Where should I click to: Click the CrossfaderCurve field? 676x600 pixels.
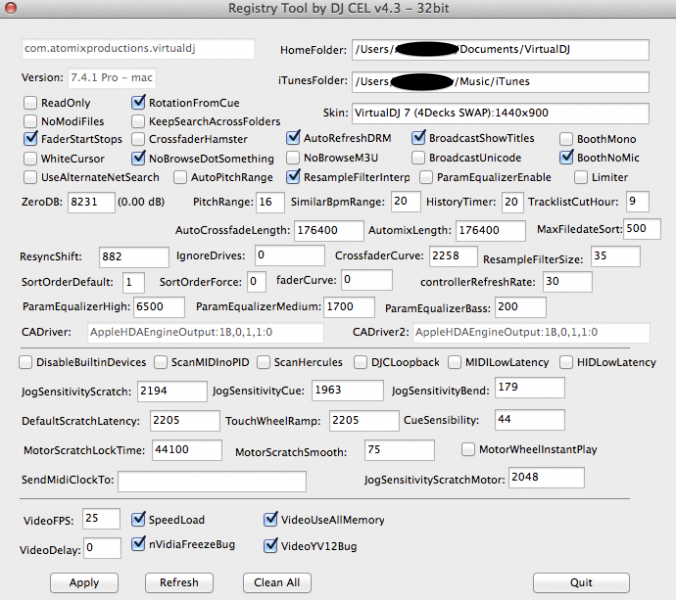[454, 256]
